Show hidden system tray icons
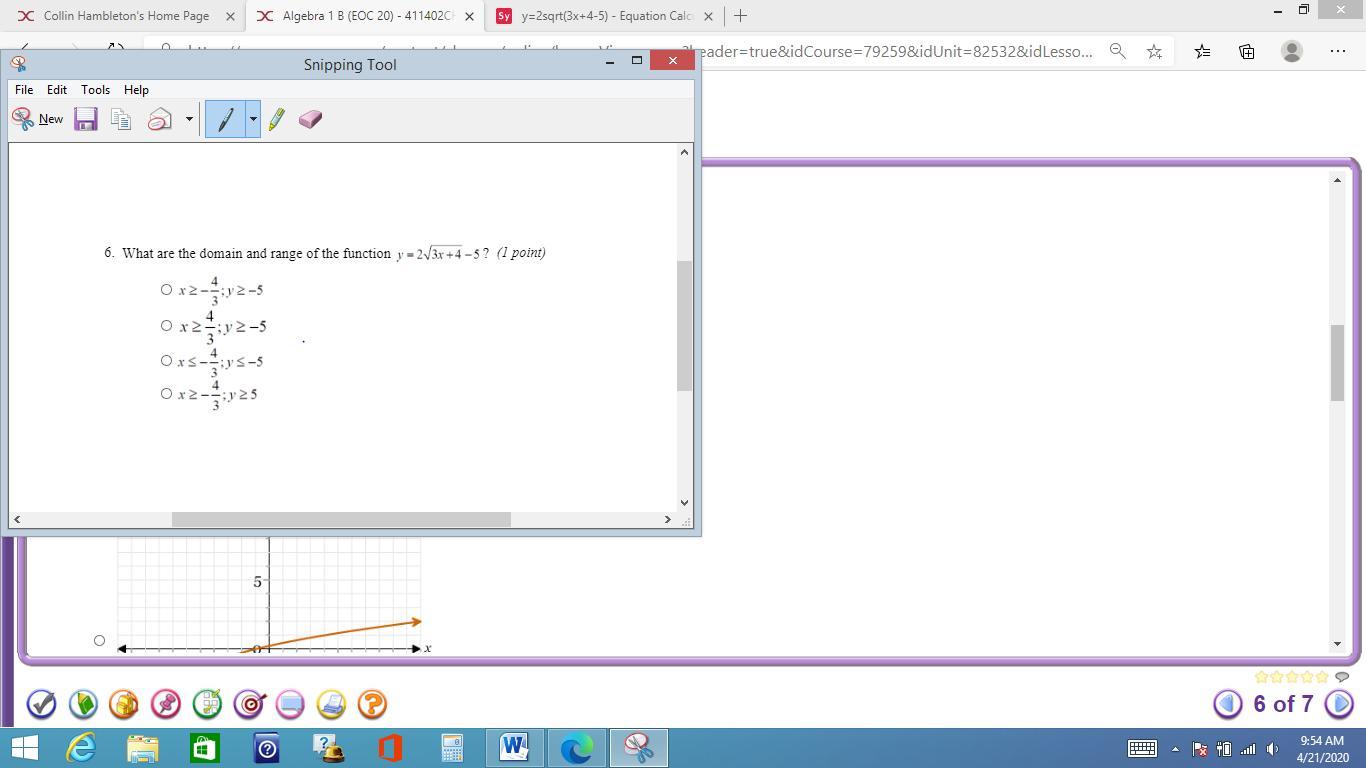This screenshot has height=768, width=1366. pos(1175,748)
